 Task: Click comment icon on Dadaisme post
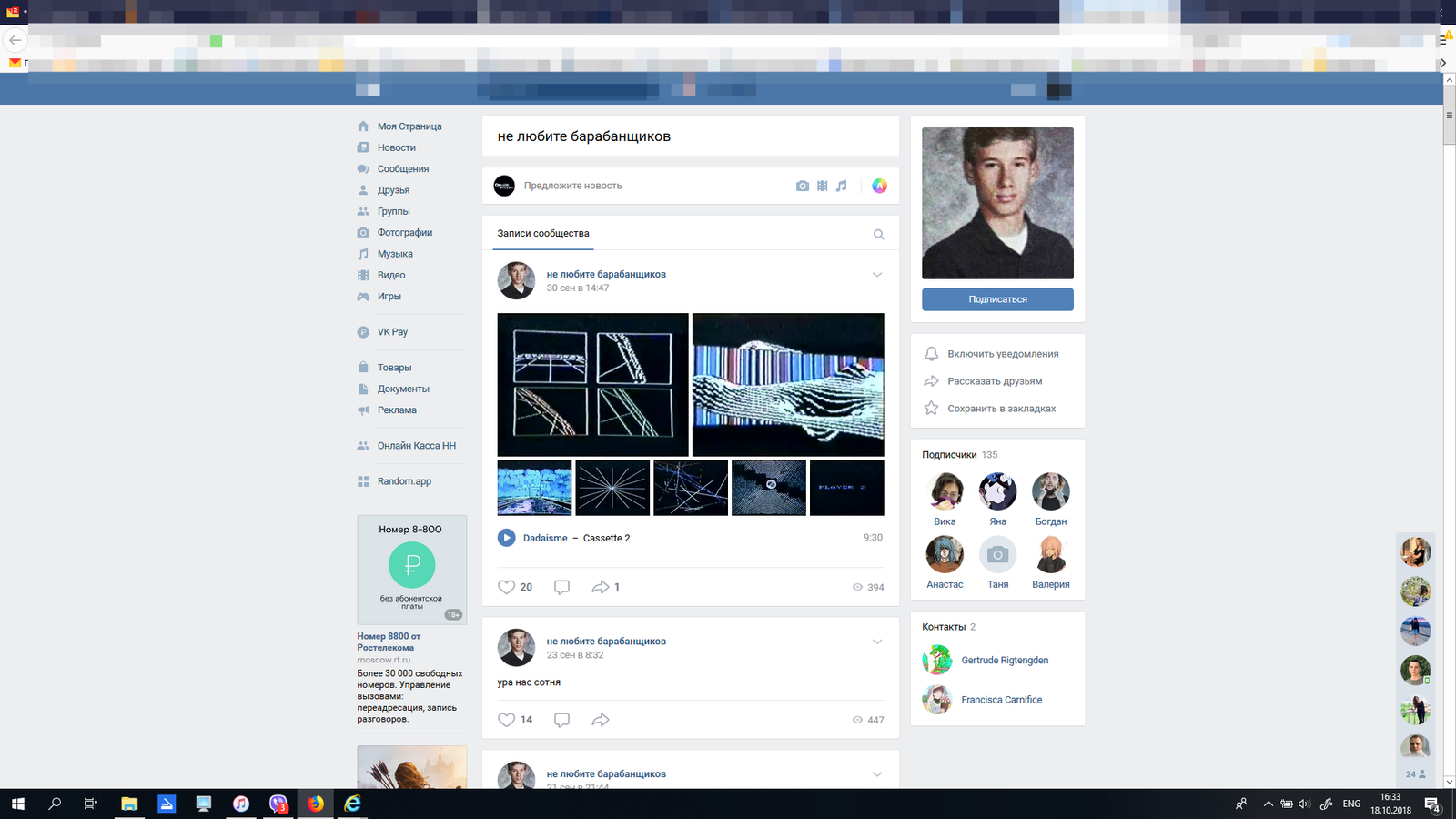click(561, 588)
